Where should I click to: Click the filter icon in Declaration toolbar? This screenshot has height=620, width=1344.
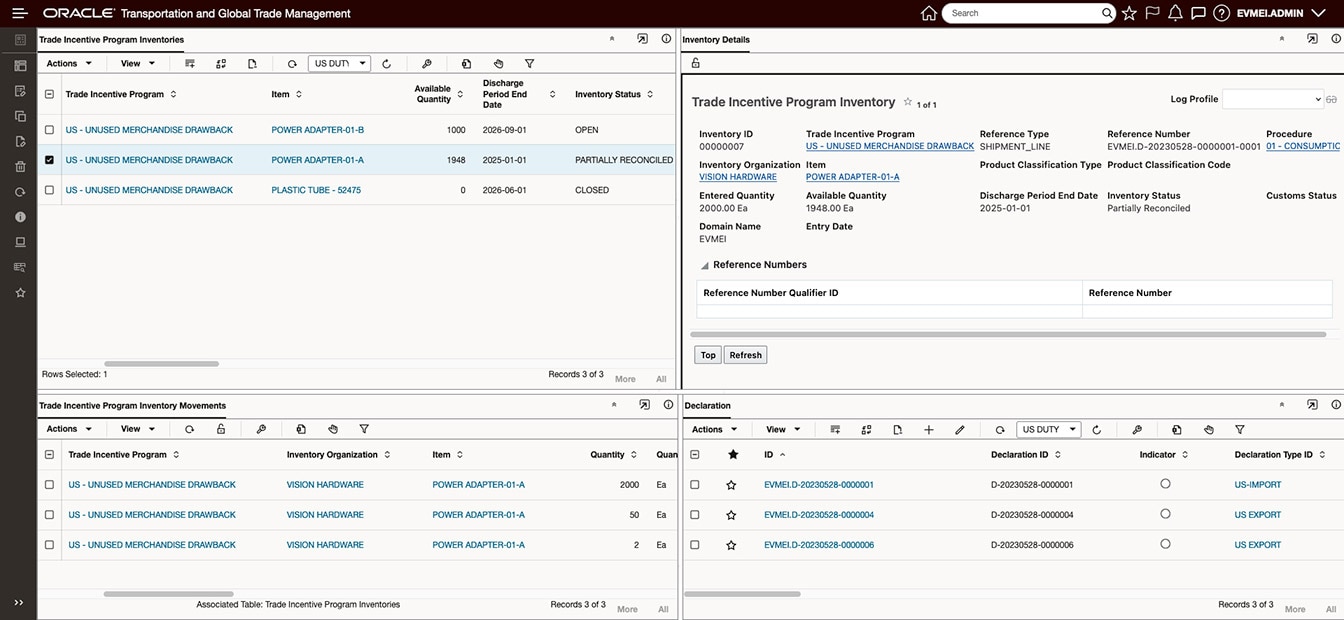coord(1240,429)
